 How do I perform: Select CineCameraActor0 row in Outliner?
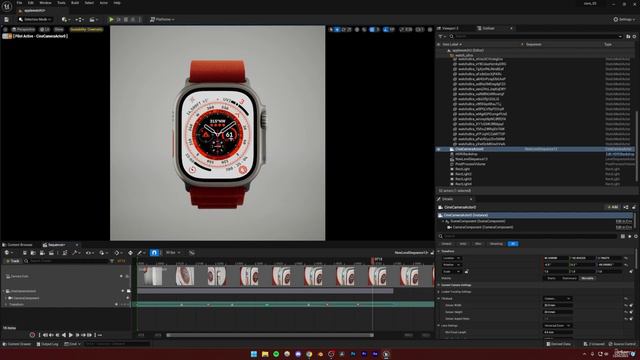coord(535,149)
